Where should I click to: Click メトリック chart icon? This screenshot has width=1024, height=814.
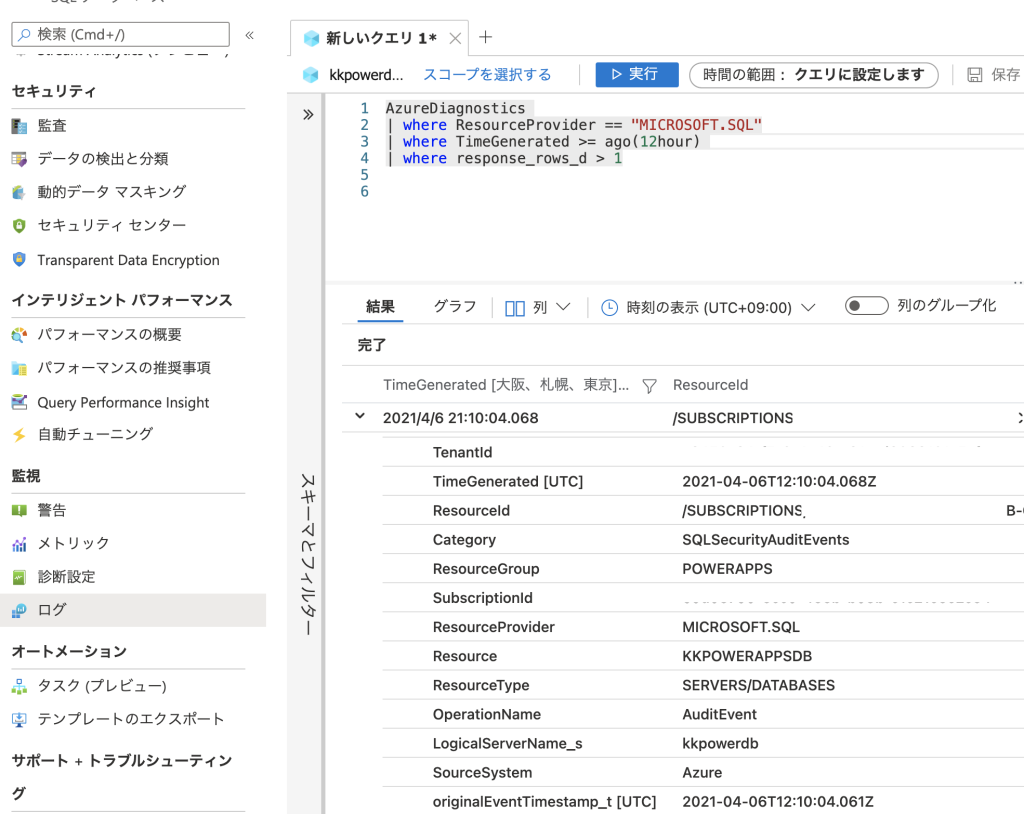(20, 544)
